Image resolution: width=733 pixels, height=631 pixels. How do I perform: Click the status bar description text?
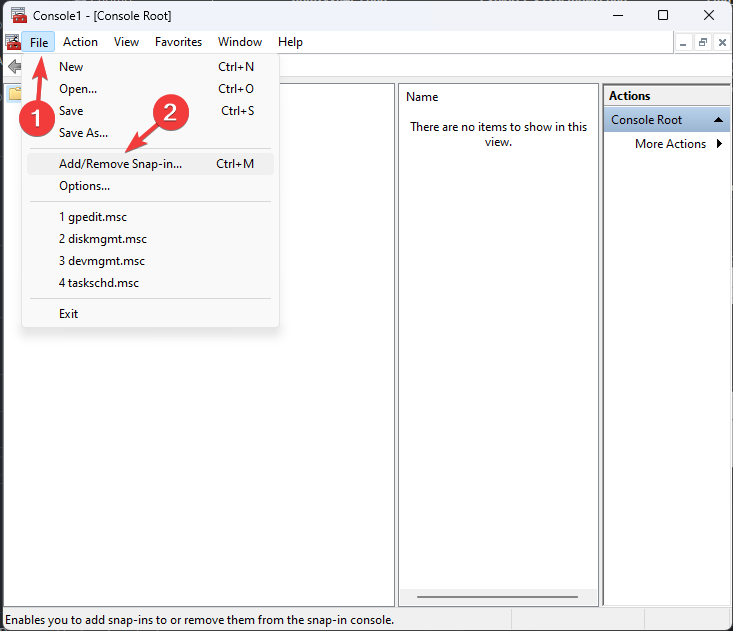tap(200, 620)
